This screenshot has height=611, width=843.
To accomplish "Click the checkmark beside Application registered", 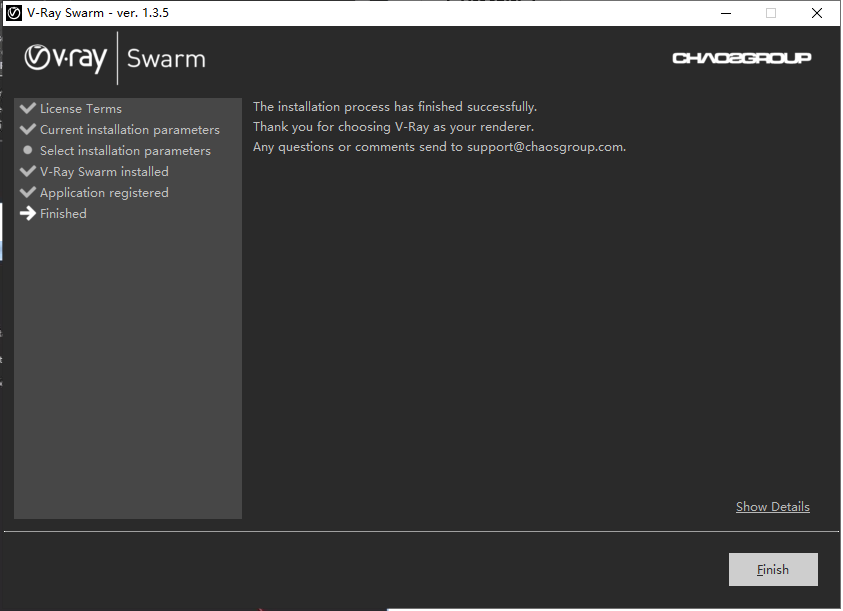I will [27, 192].
